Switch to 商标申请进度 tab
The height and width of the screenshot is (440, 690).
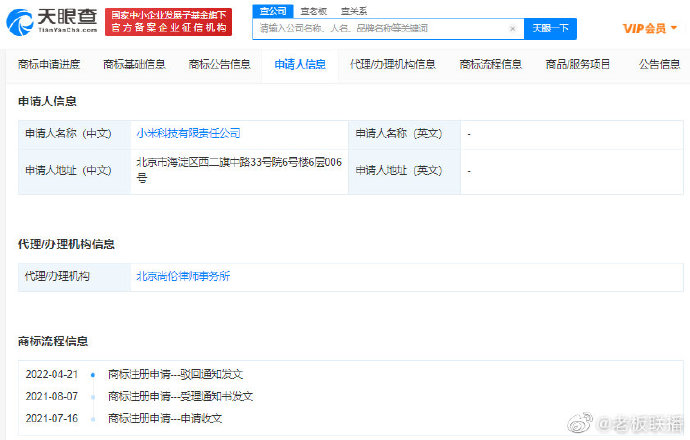pyautogui.click(x=49, y=64)
